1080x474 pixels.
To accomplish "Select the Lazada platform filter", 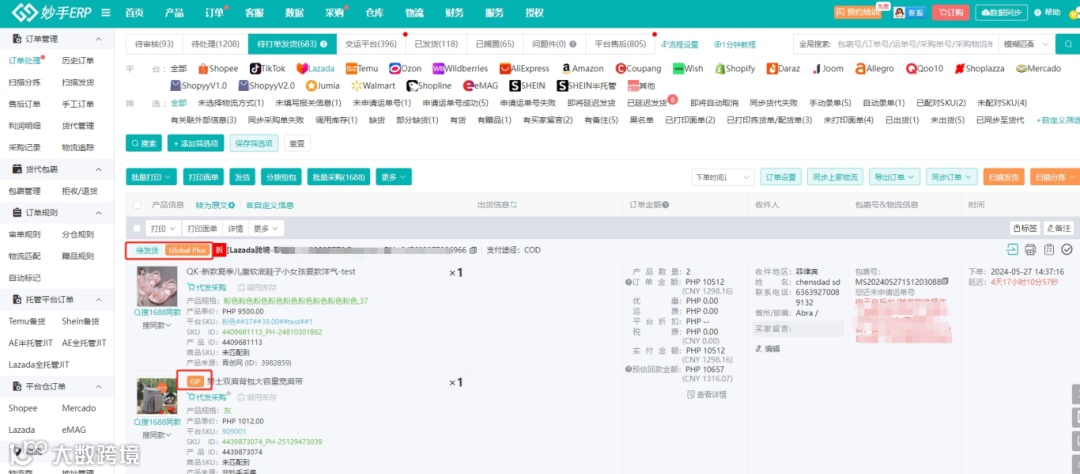I will (315, 68).
